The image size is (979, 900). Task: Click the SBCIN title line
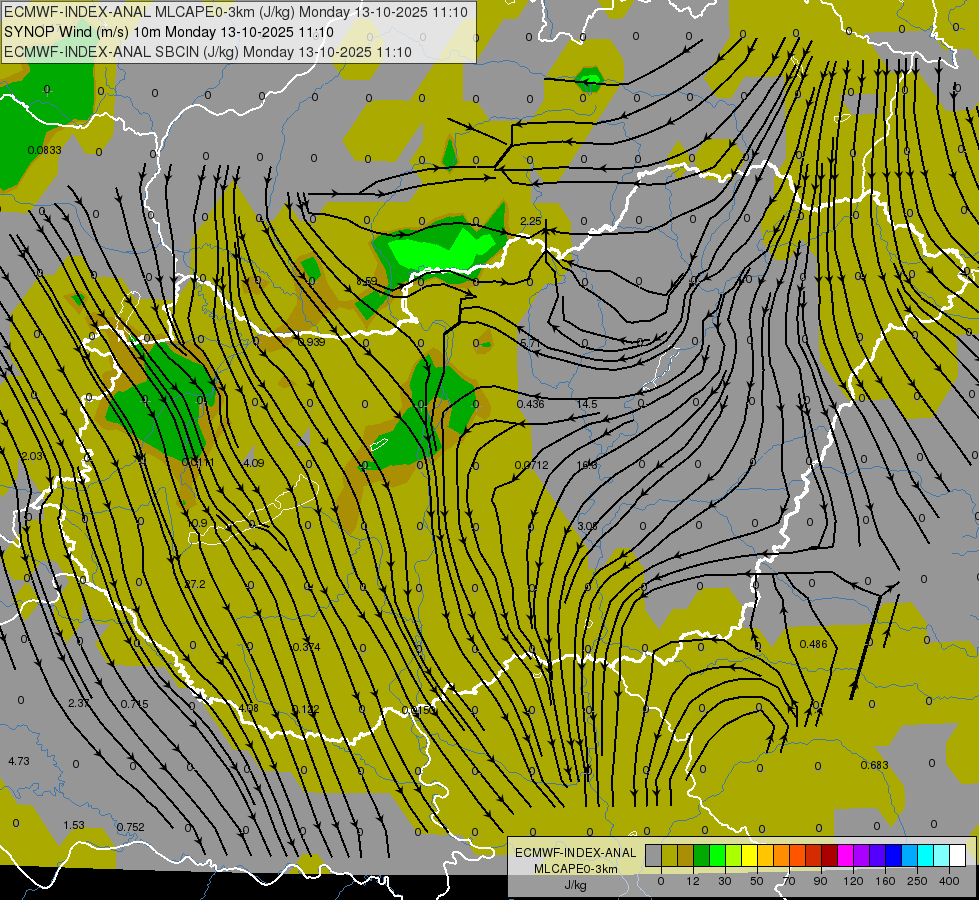point(208,52)
